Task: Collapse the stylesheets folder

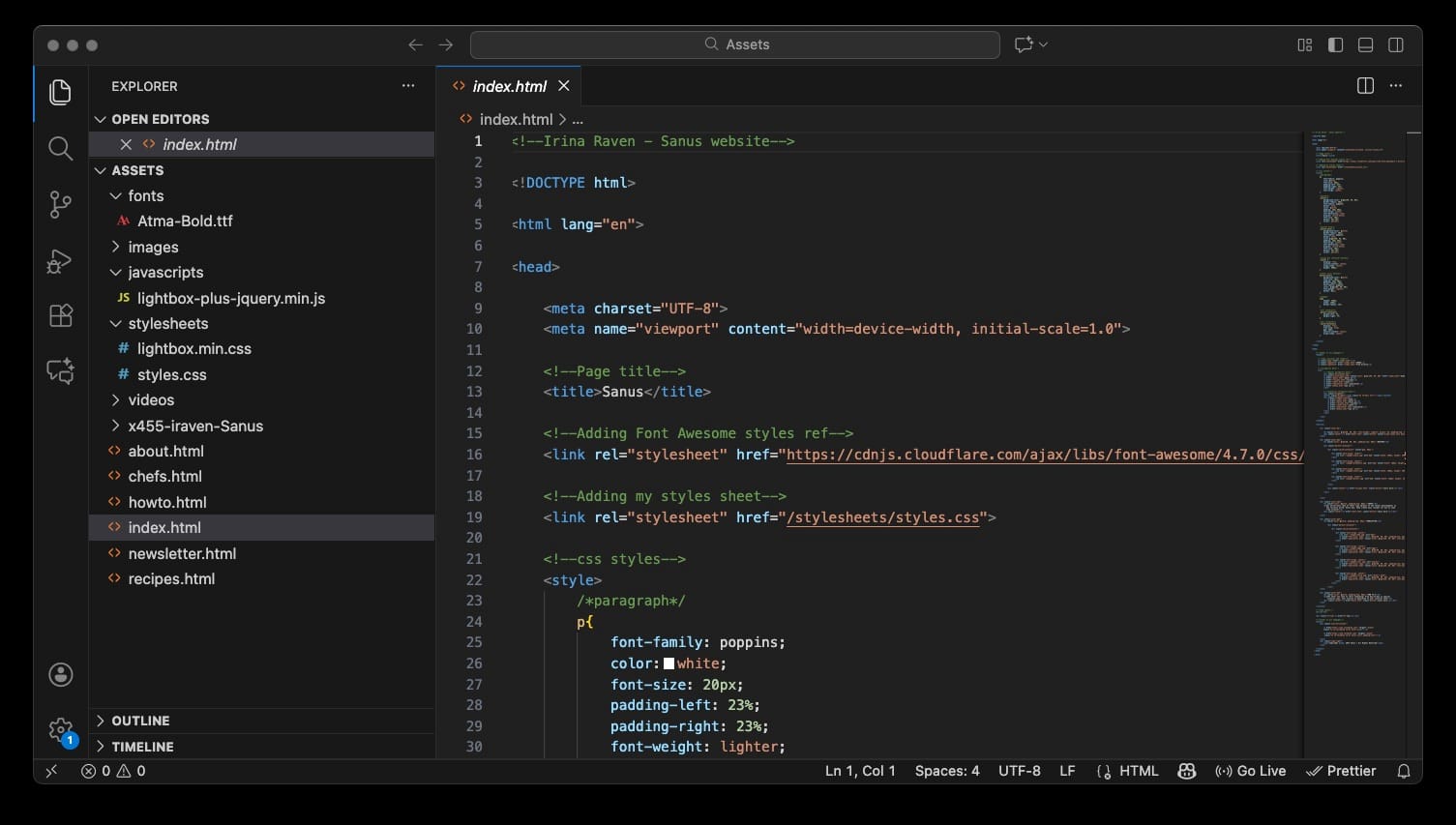Action: pyautogui.click(x=167, y=323)
